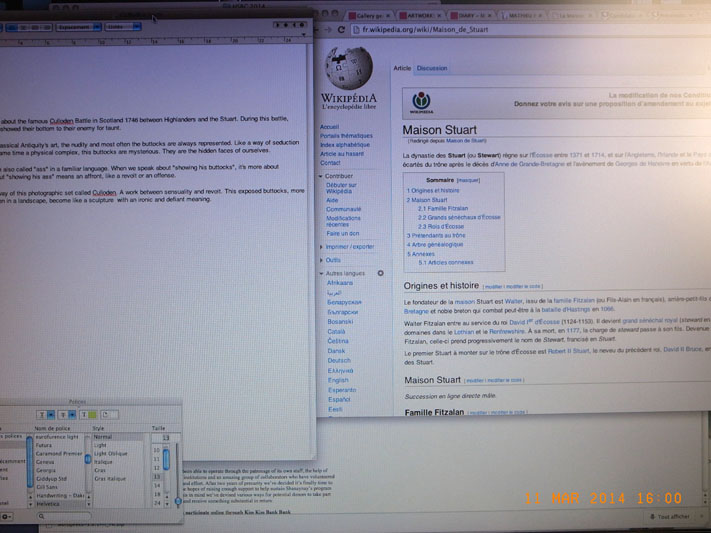711x533 pixels.
Task: Click the tab stop icons in editor toolbar
Action: [x=289, y=24]
